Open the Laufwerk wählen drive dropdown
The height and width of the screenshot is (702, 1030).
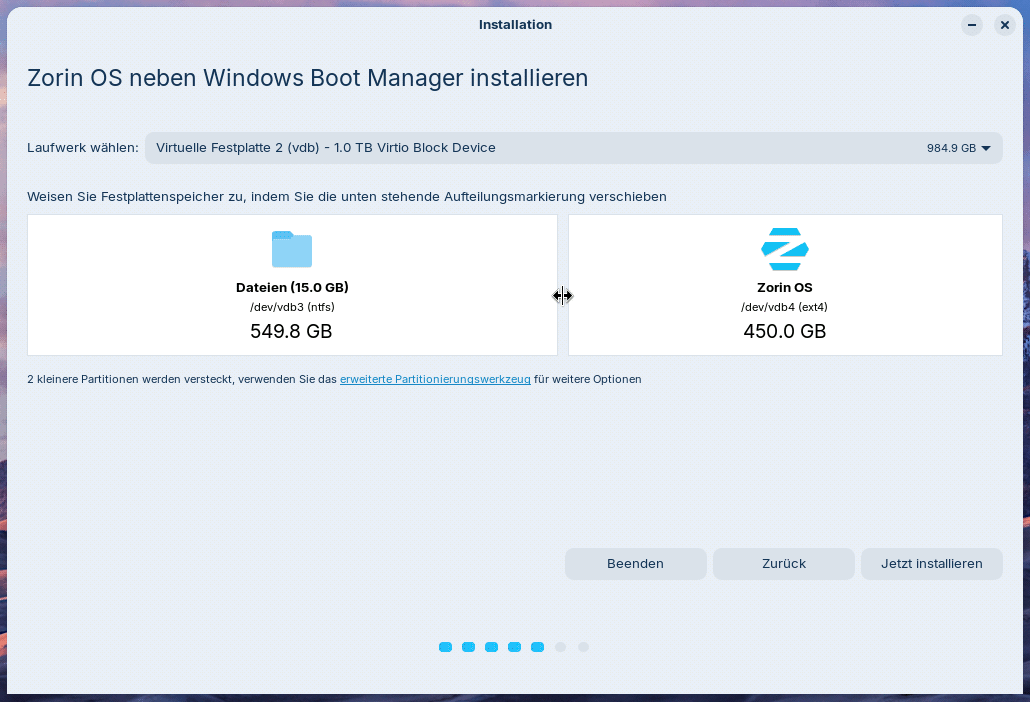[573, 148]
